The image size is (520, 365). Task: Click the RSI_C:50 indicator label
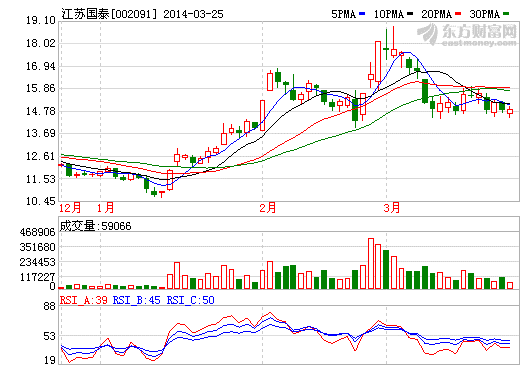pos(191,300)
